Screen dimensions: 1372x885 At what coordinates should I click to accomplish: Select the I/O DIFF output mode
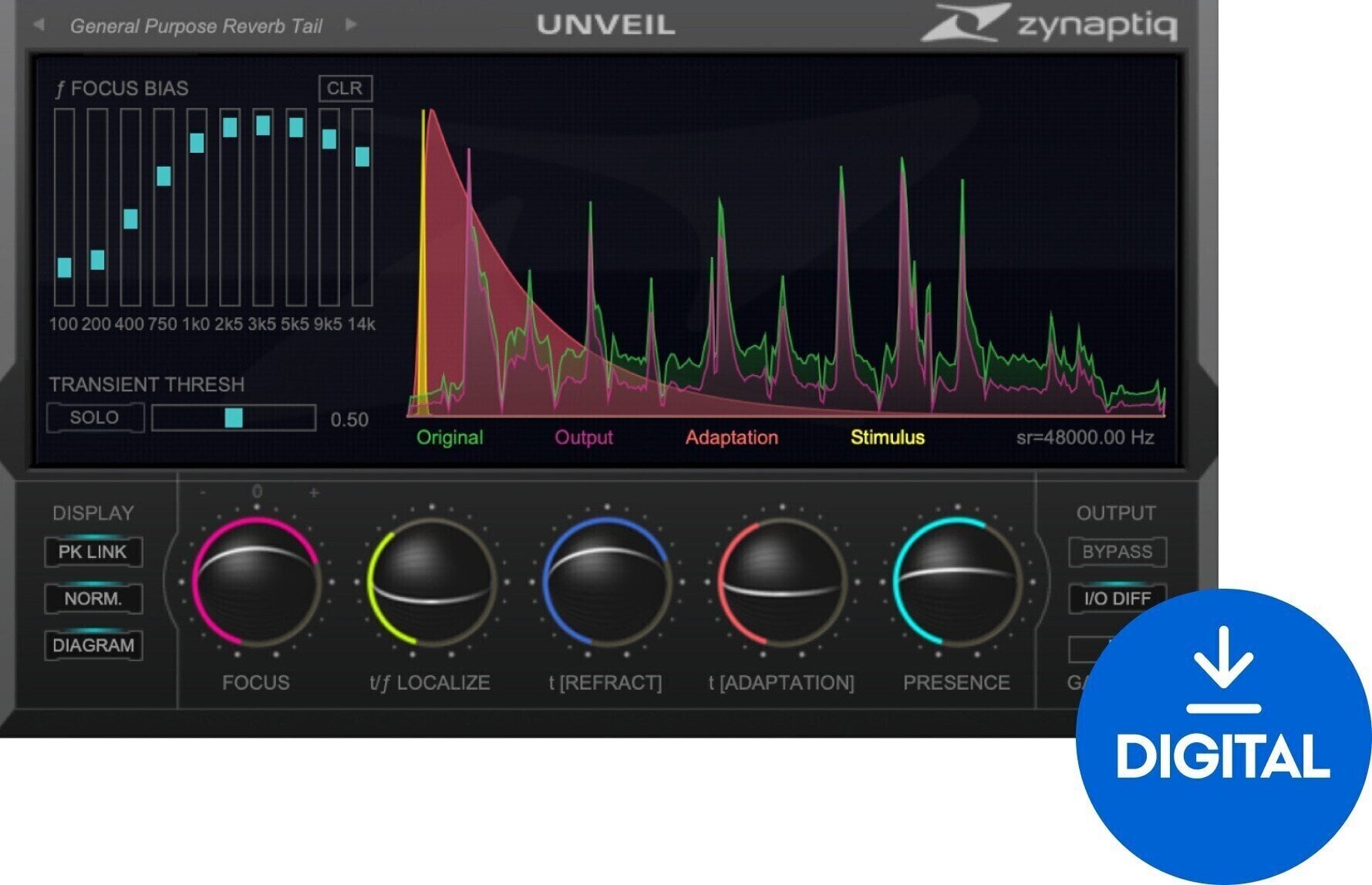click(1117, 599)
